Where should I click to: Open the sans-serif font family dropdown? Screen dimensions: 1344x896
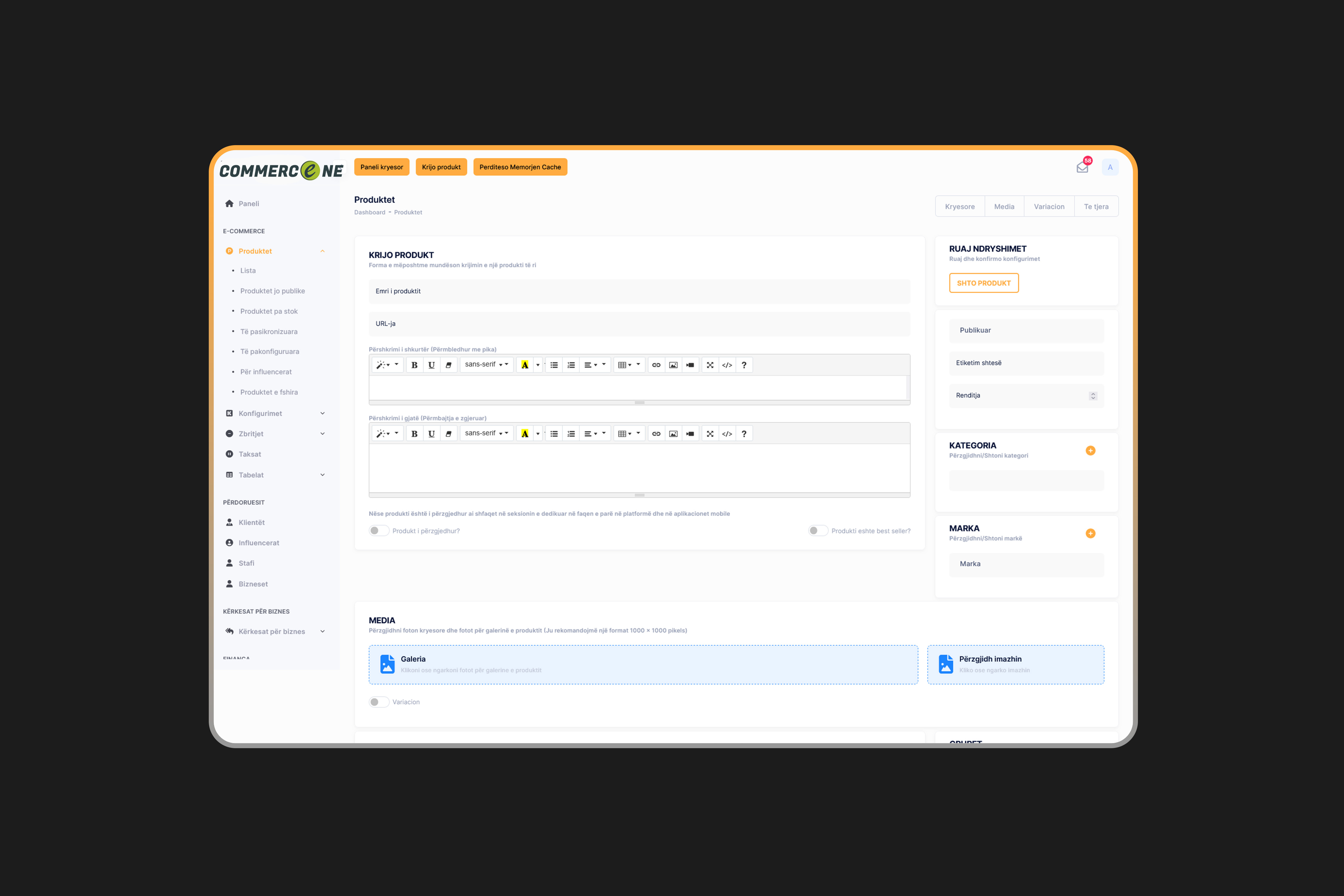[x=486, y=365]
